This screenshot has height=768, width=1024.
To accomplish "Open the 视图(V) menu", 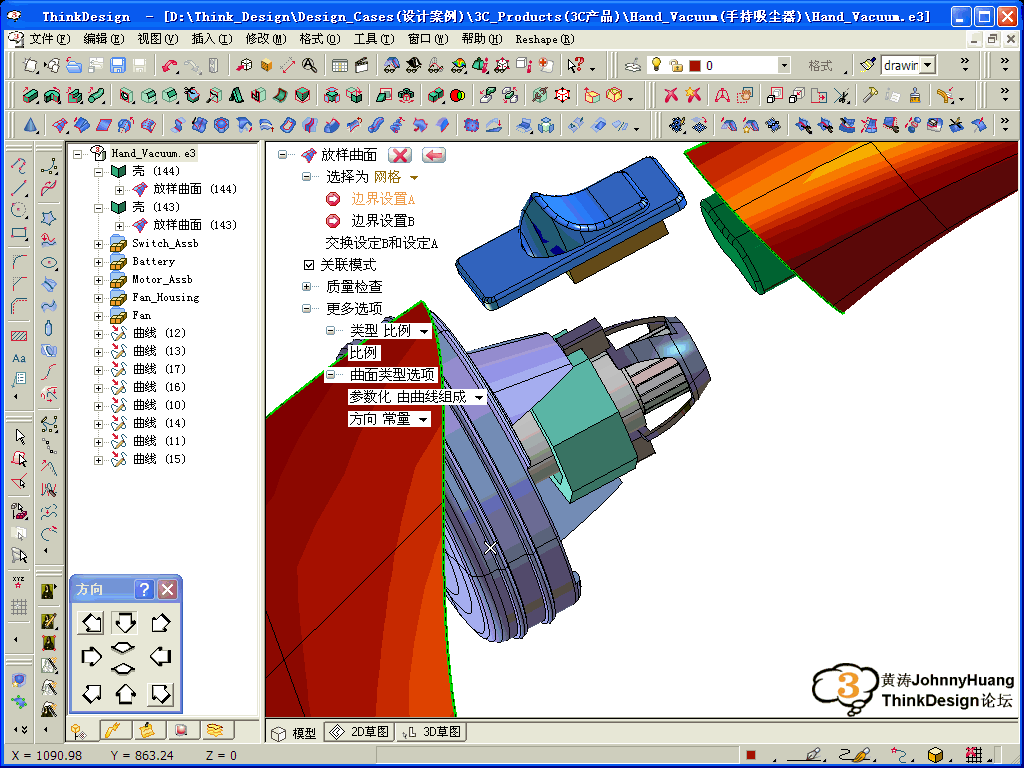I will click(x=157, y=39).
